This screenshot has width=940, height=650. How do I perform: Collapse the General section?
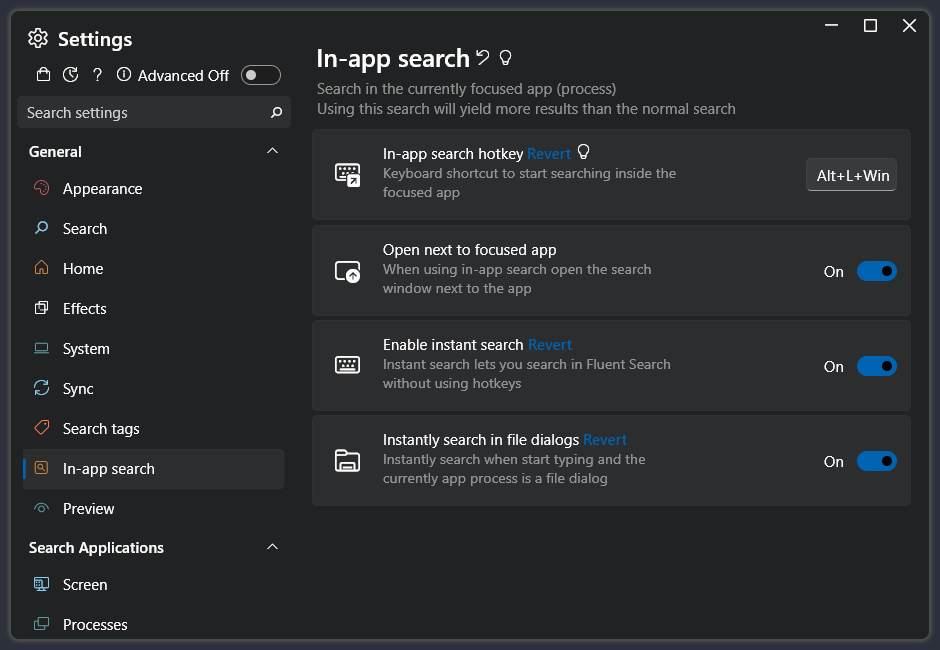(272, 150)
